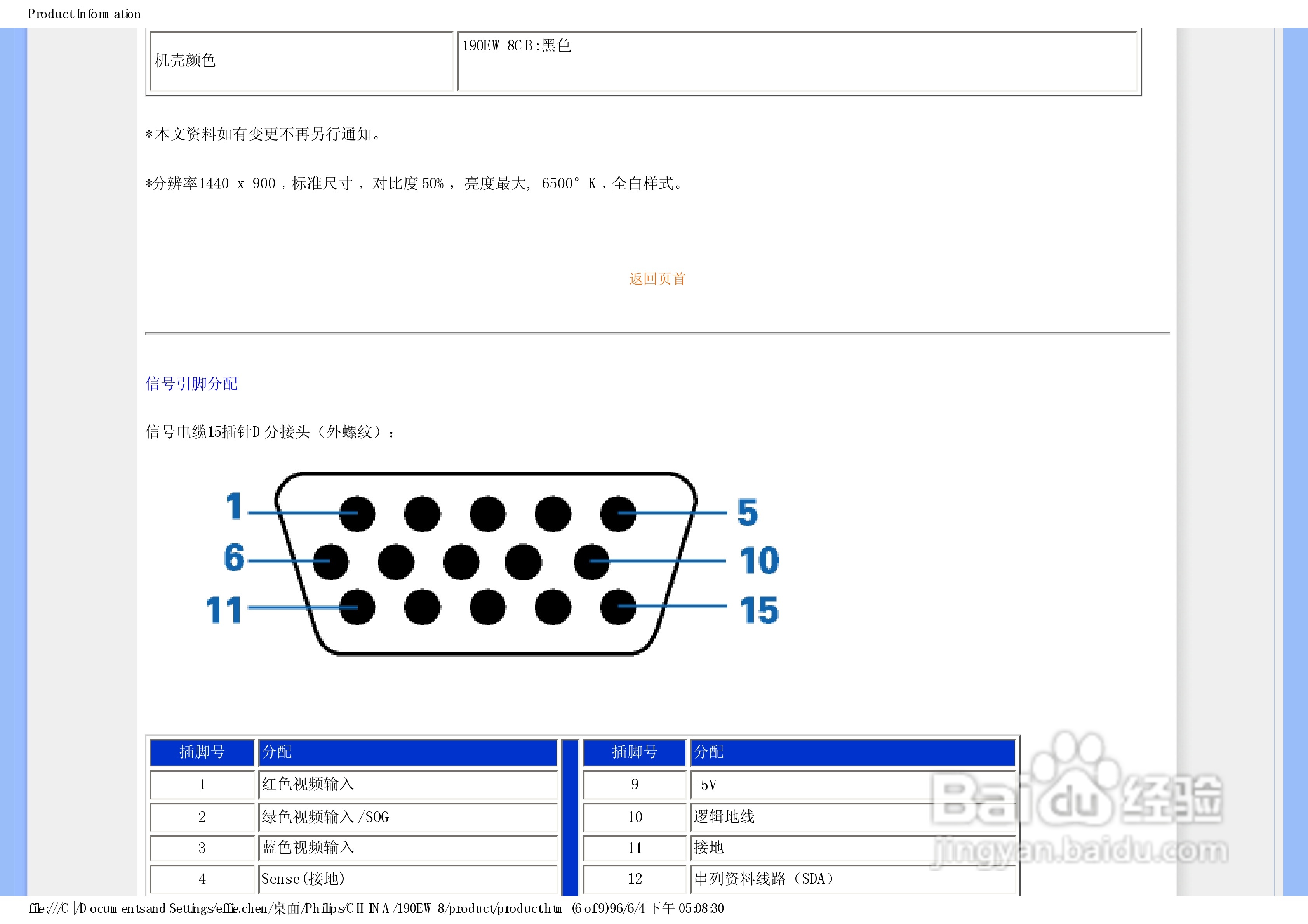Screen dimensions: 1308x924
Task: Click pin number 1 label on connector diagram
Action: coord(234,506)
